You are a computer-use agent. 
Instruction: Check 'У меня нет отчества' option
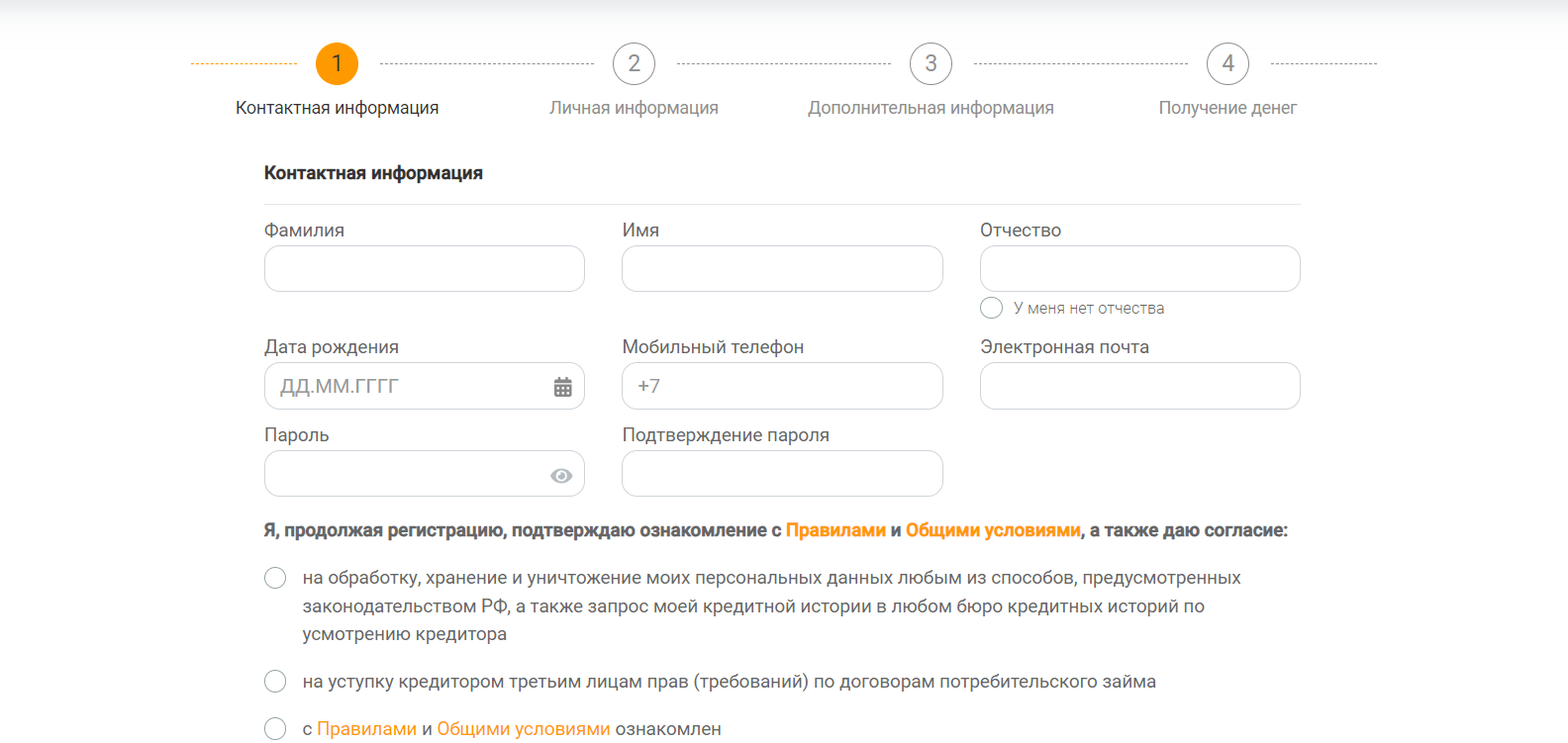click(991, 308)
